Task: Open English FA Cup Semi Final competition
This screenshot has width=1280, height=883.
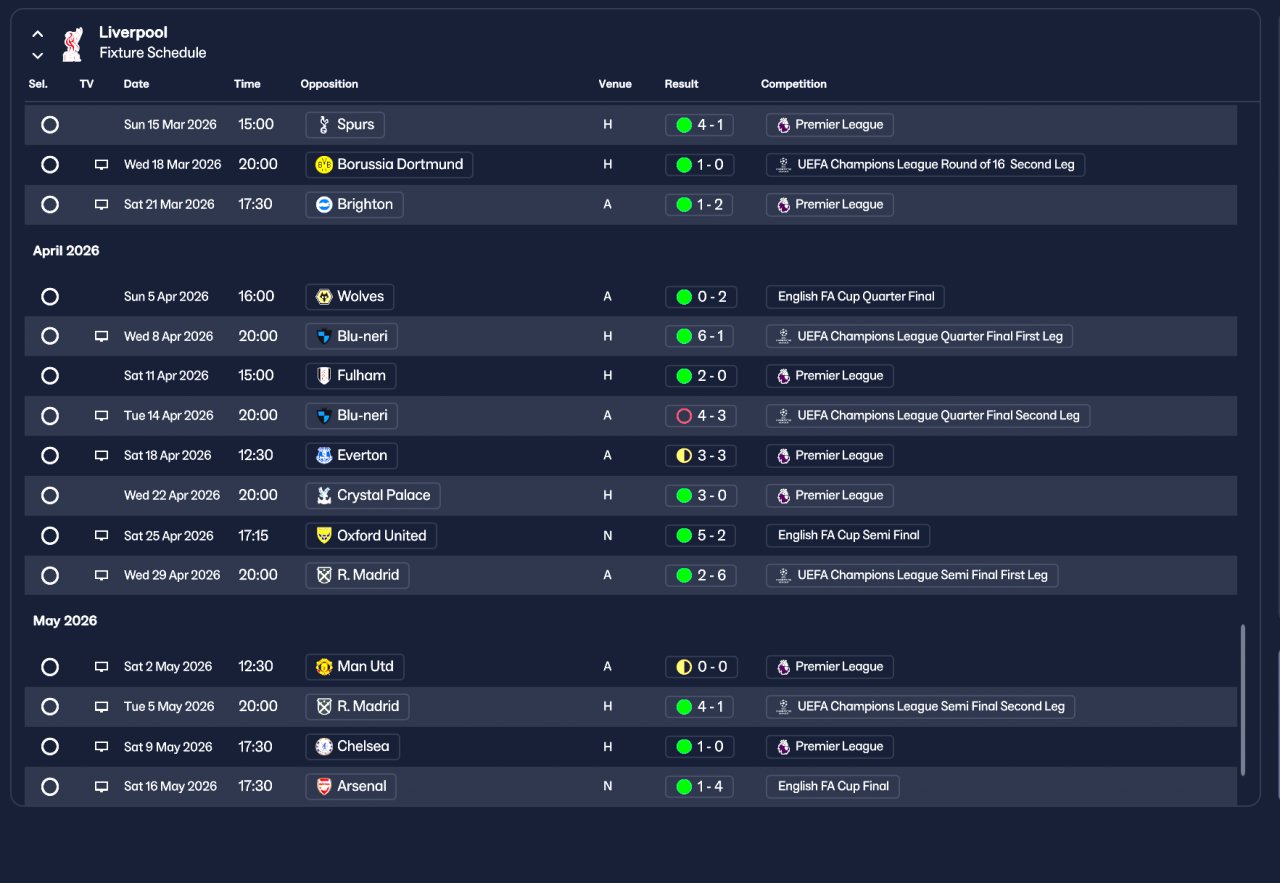Action: [x=848, y=536]
